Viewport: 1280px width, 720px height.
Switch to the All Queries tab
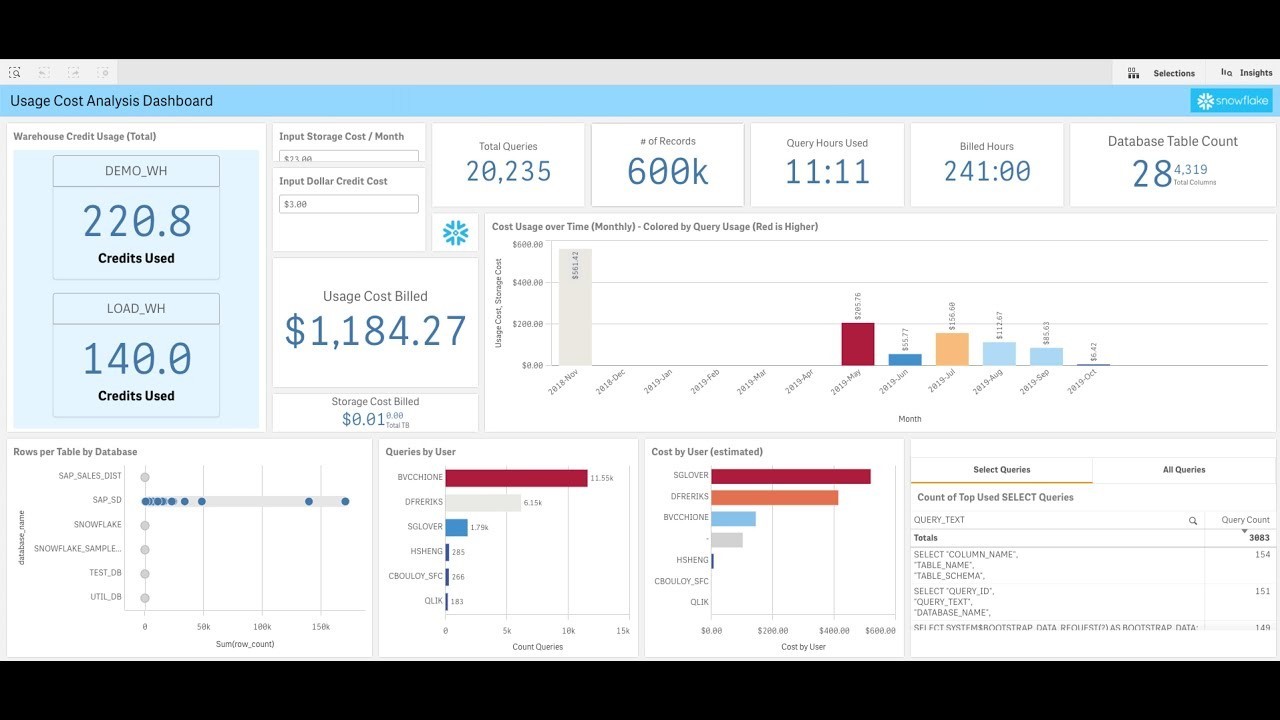tap(1184, 470)
